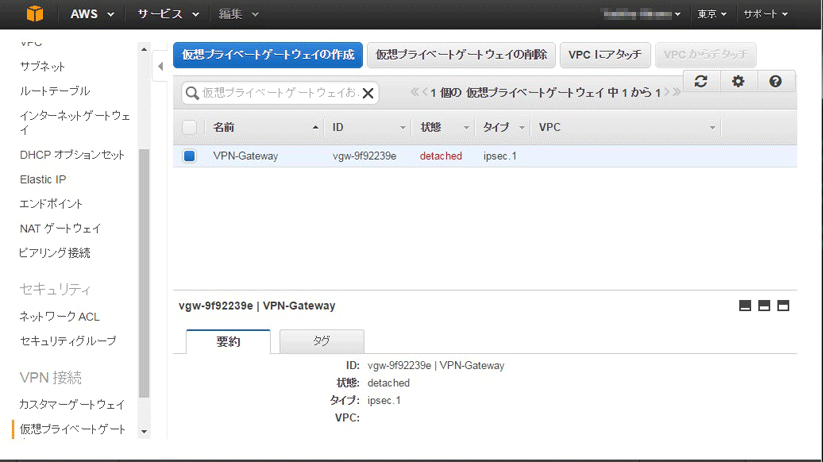Select the 要約 summary tab
823x462 pixels.
pos(228,341)
